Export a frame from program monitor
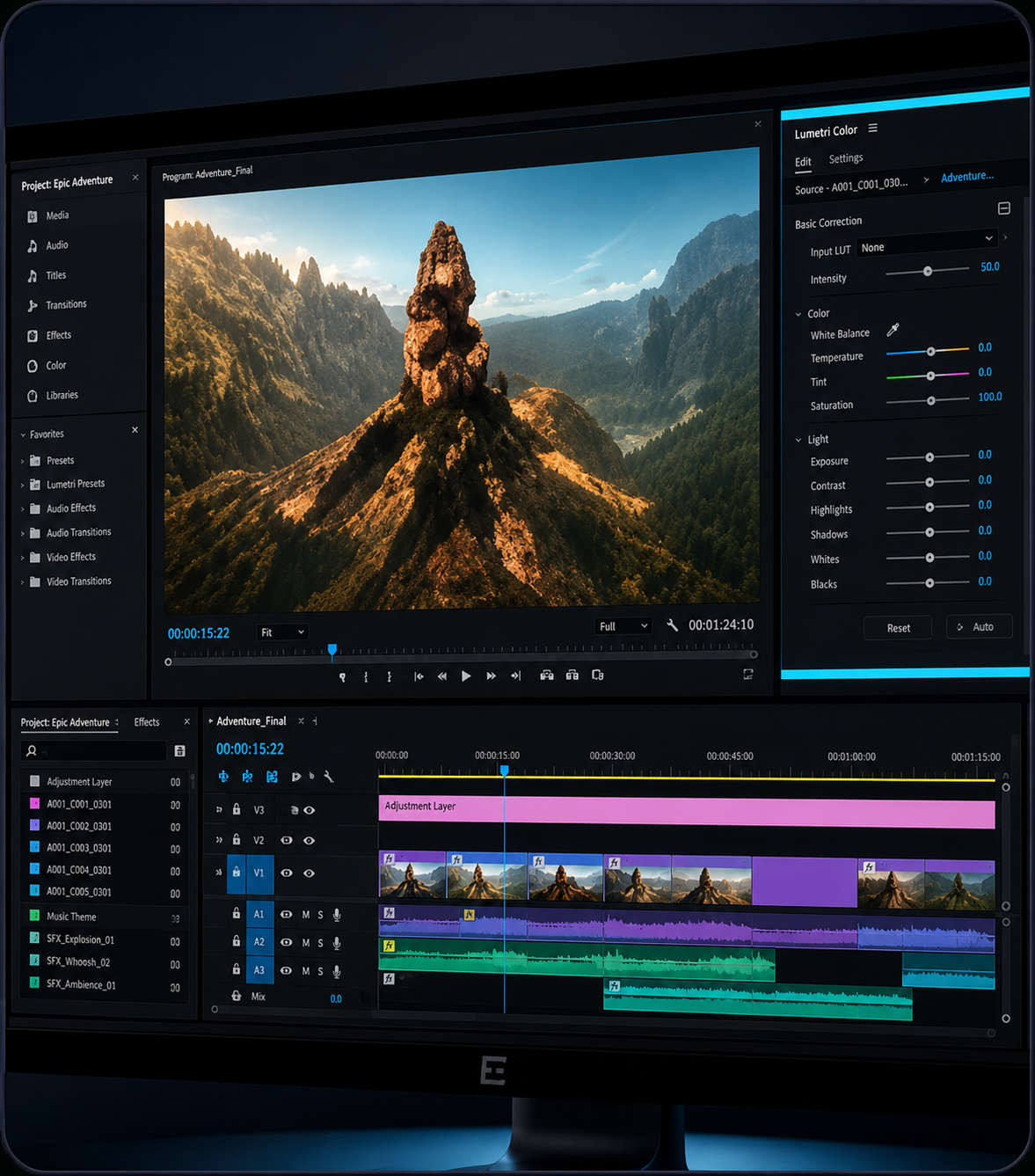This screenshot has width=1035, height=1176. (598, 676)
